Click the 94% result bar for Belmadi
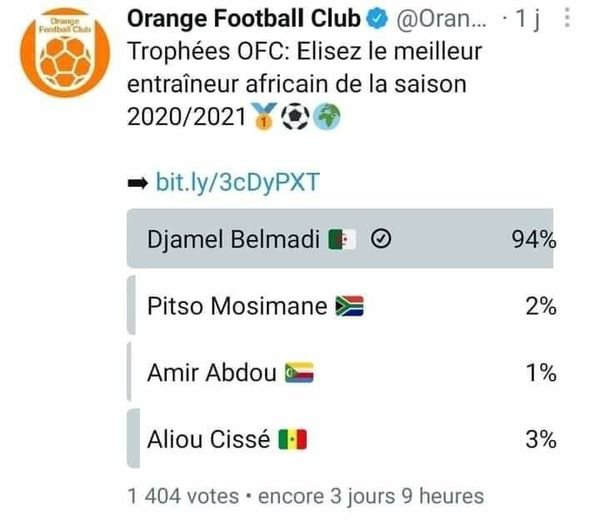Image resolution: width=600 pixels, height=520 pixels. coord(340,238)
